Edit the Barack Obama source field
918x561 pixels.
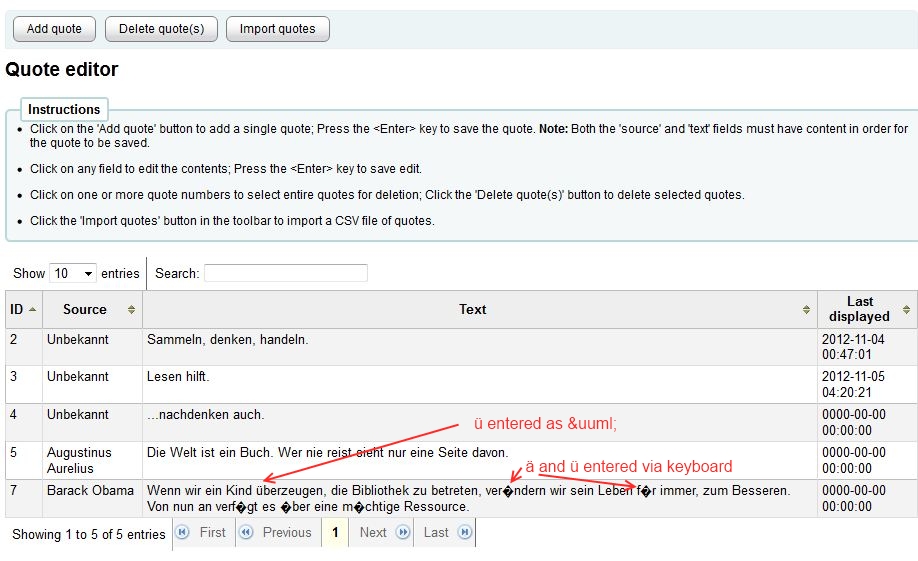(x=90, y=490)
